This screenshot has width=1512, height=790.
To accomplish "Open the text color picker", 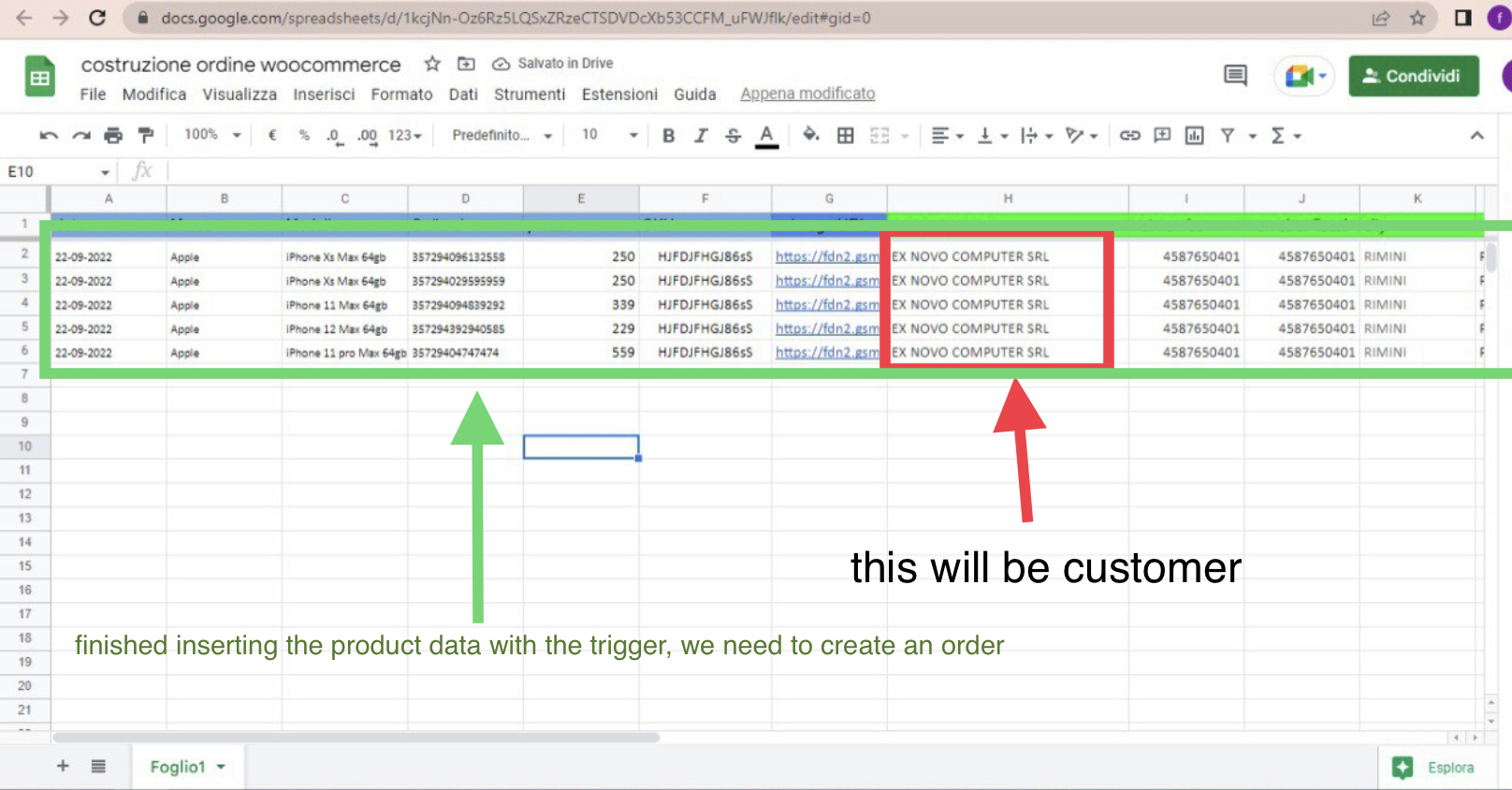I will coord(767,136).
